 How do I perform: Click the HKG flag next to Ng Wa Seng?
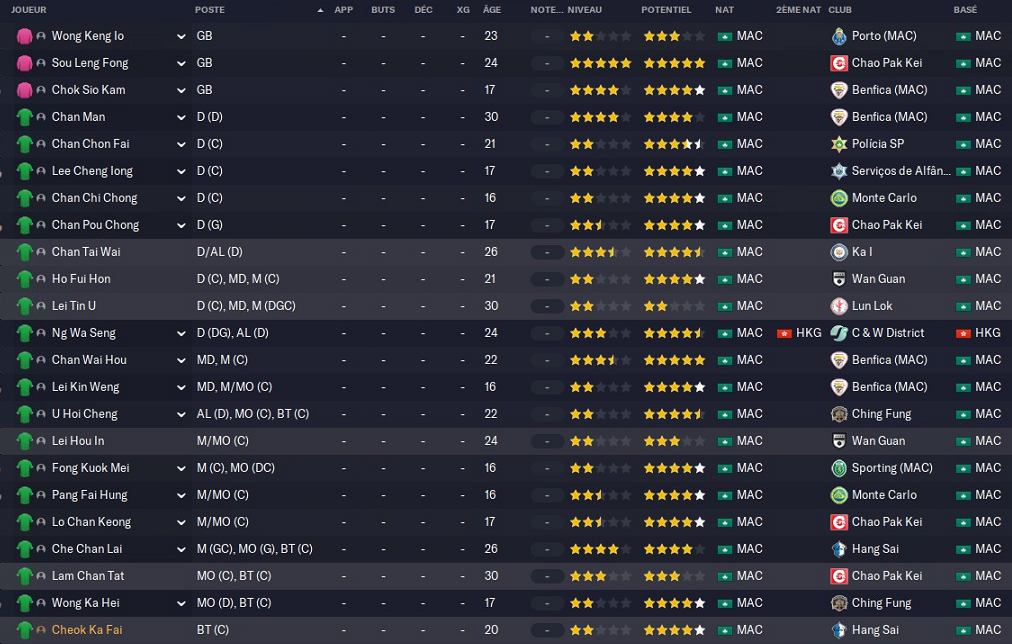coord(784,333)
